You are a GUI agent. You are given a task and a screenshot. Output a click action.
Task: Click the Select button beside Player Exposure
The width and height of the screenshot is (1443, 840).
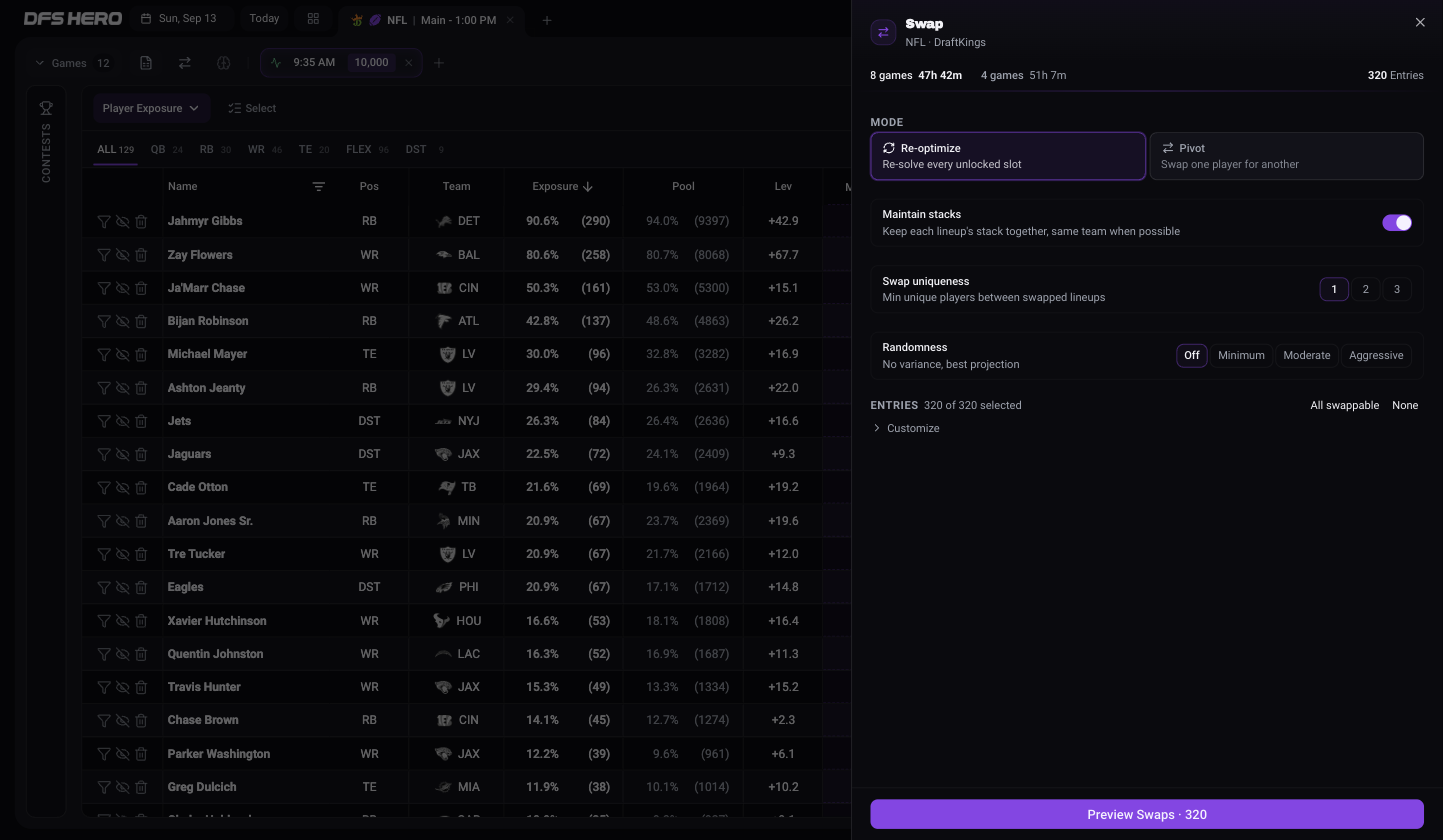click(x=252, y=108)
